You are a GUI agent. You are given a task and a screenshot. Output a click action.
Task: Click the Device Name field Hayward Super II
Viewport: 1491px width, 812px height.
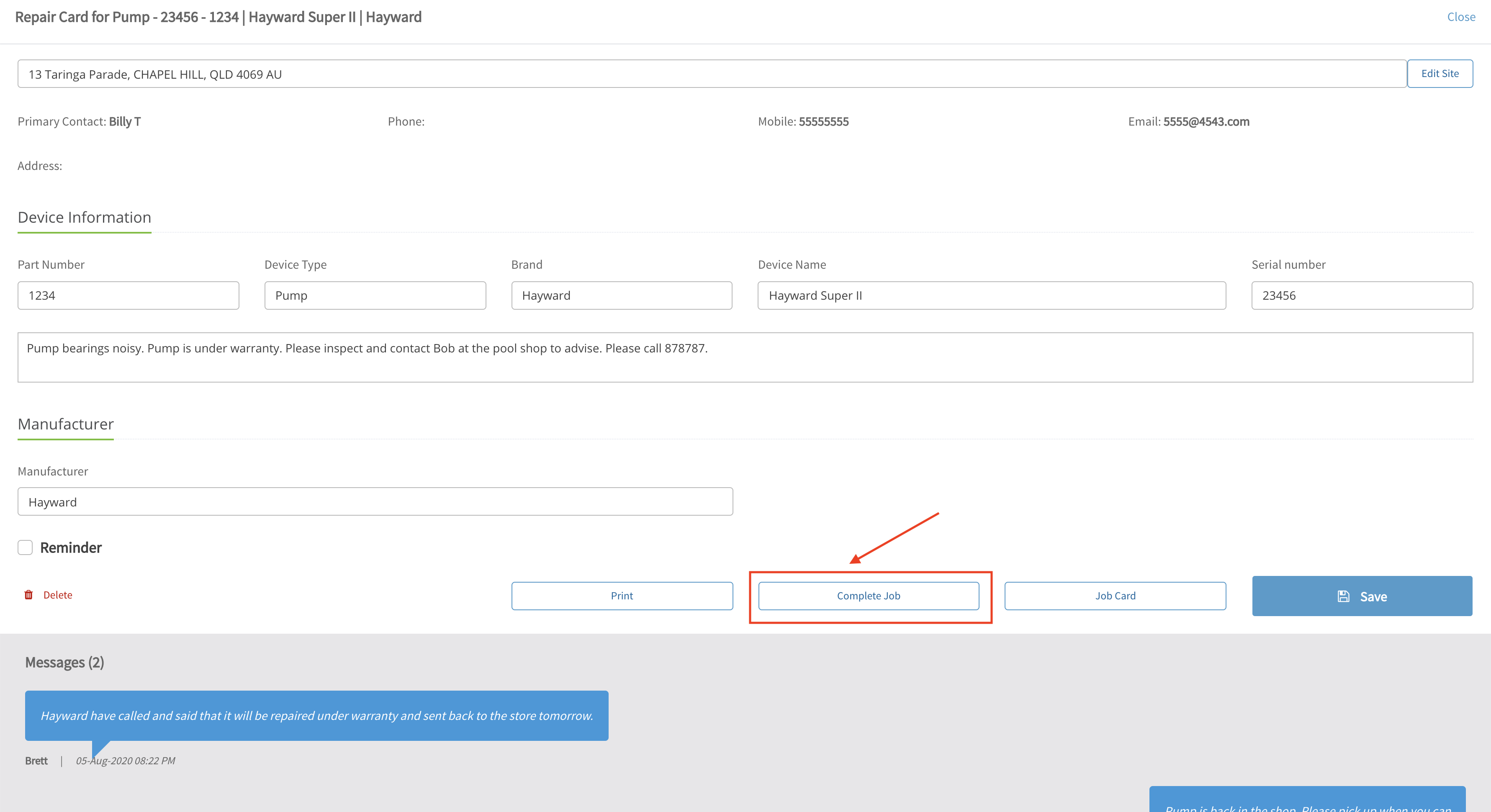[992, 295]
